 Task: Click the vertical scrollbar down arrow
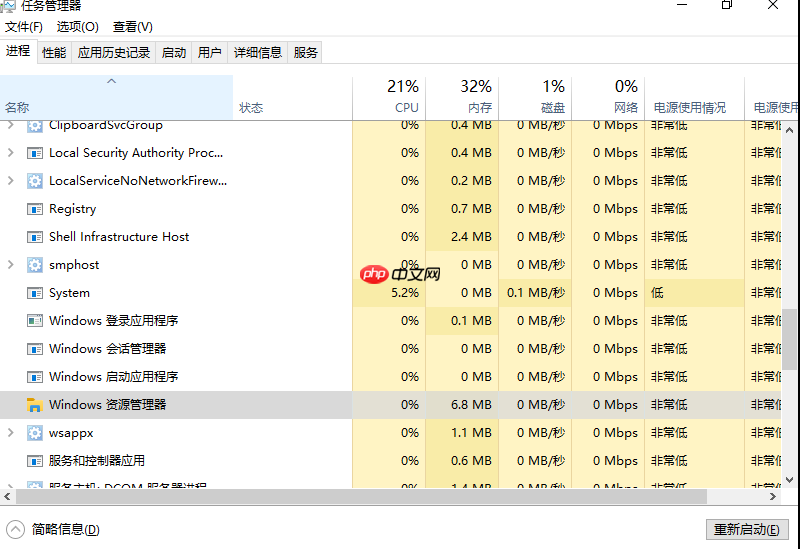click(789, 480)
